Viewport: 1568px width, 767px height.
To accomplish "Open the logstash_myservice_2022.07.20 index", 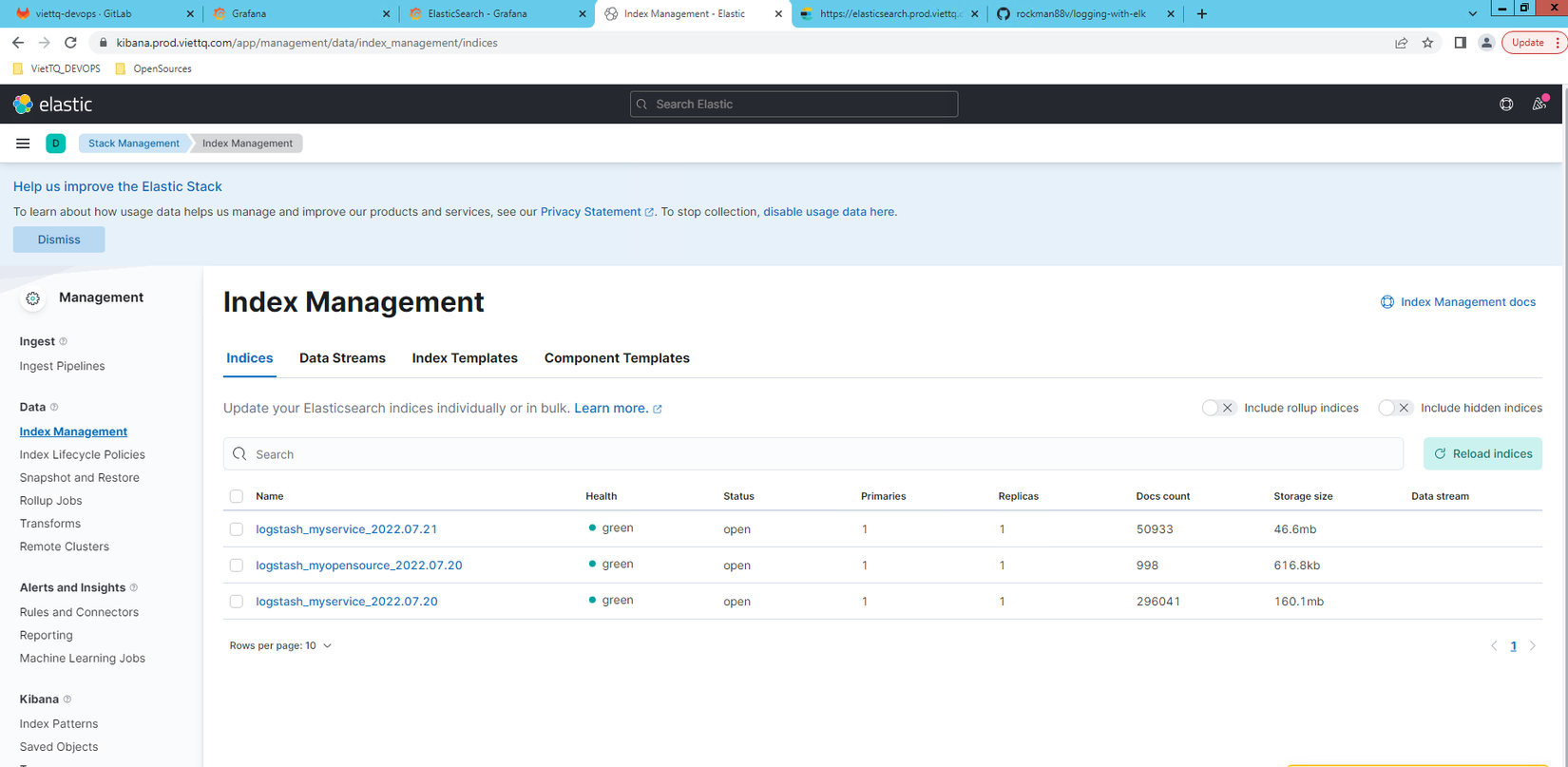I will pos(347,602).
